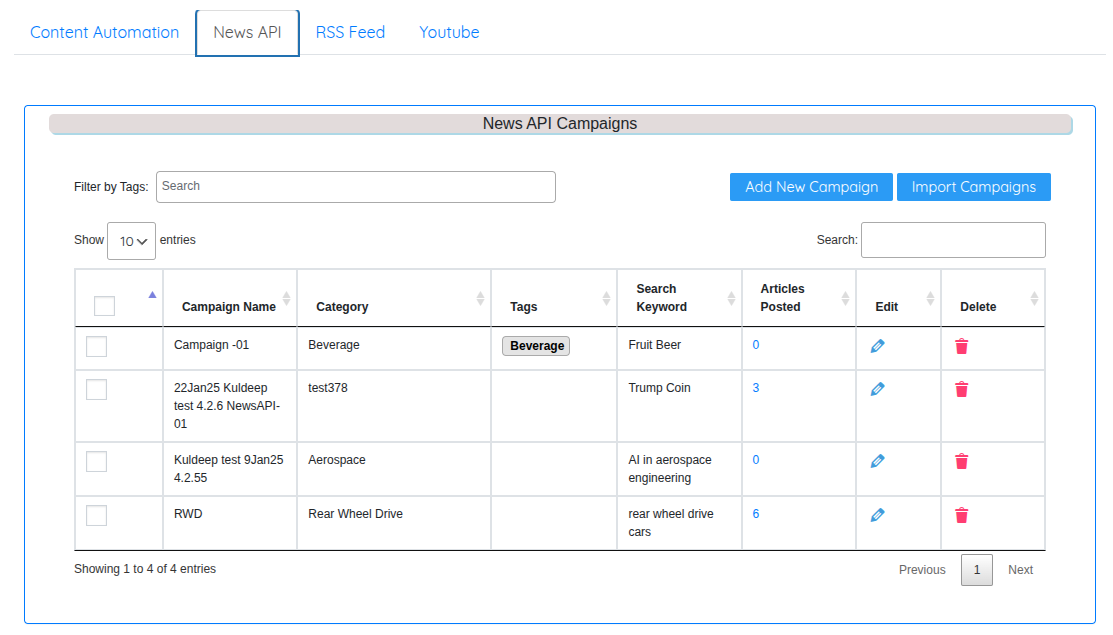Delete the Trump Coin campaign row
The height and width of the screenshot is (635, 1113).
[961, 389]
